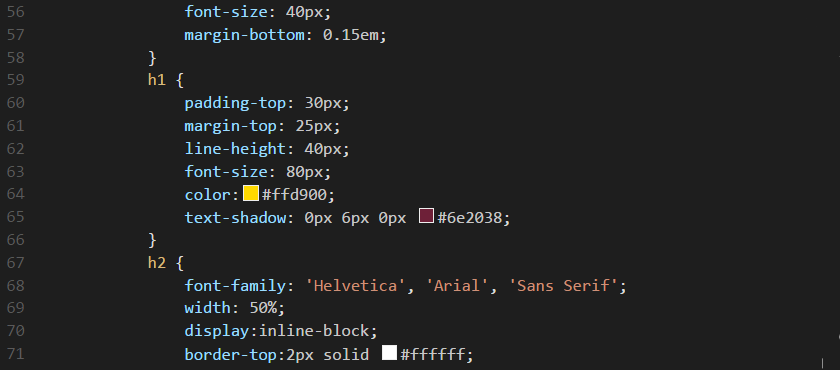Select line number 71
This screenshot has width=840, height=370.
pos(16,354)
